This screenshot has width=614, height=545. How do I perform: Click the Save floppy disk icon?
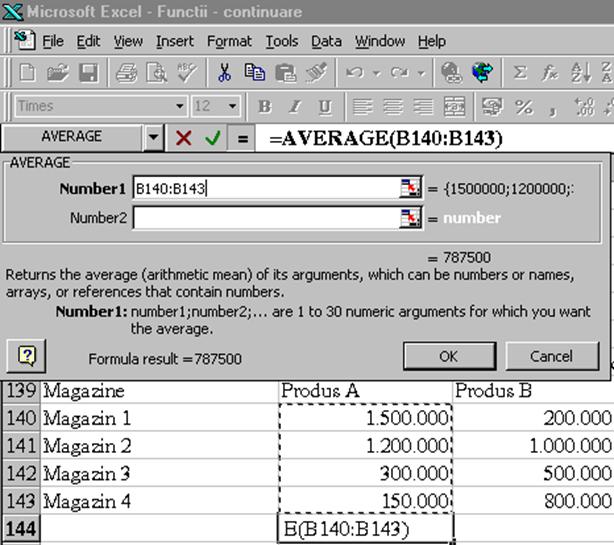(x=88, y=73)
